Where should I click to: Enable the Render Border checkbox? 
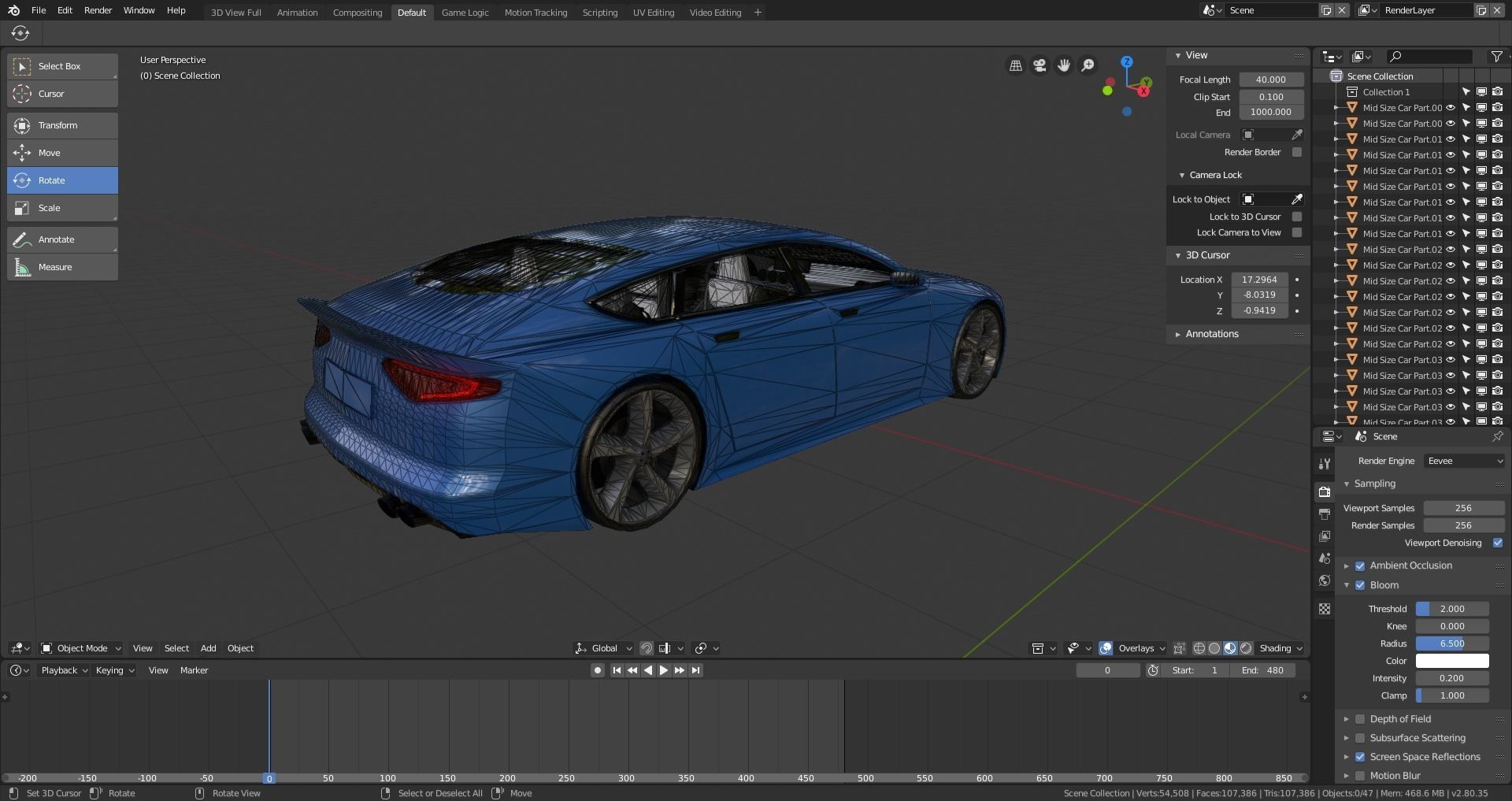click(1297, 152)
